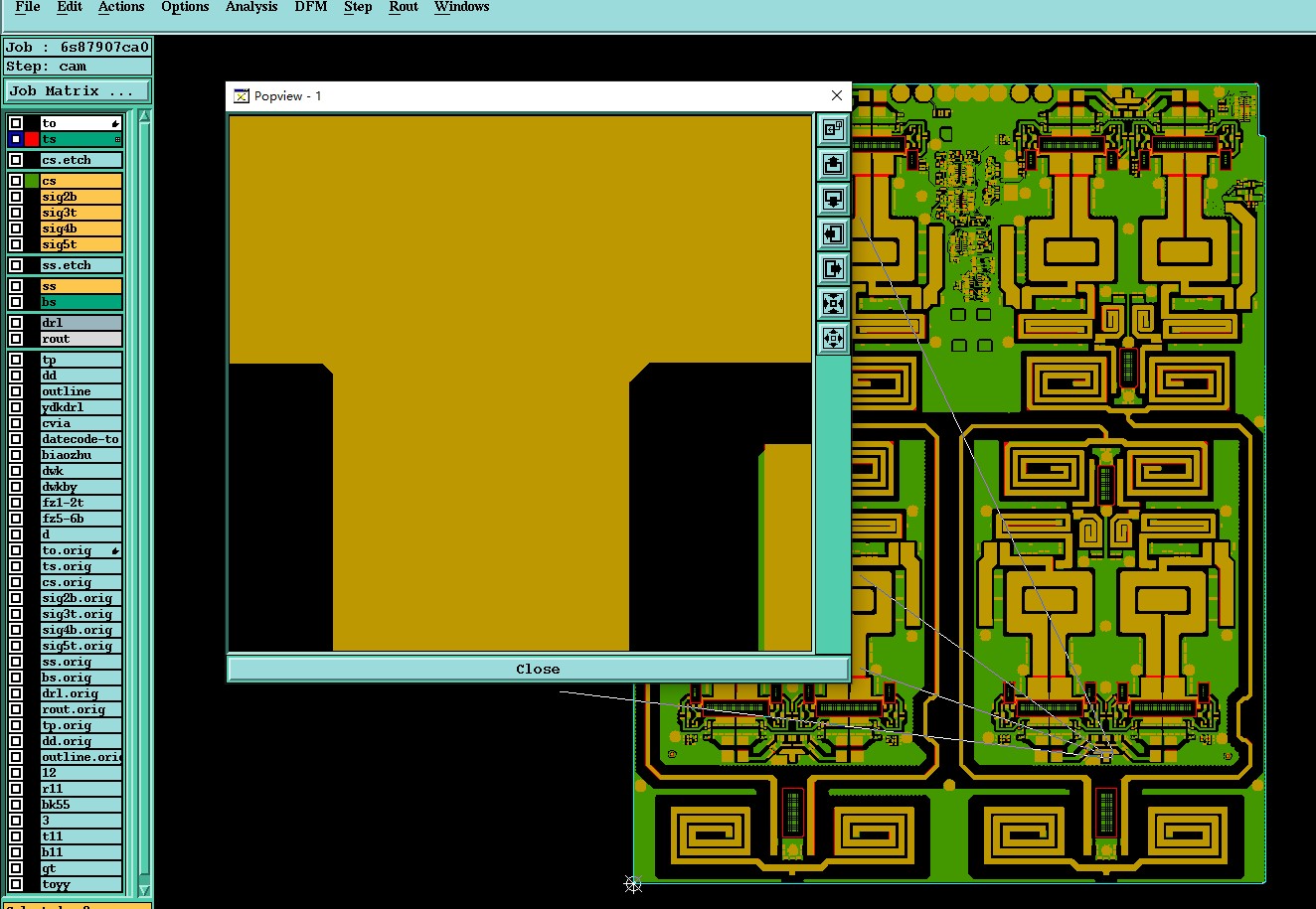1316x909 pixels.
Task: Click the crosshair origin marker below the board
Action: 633,883
